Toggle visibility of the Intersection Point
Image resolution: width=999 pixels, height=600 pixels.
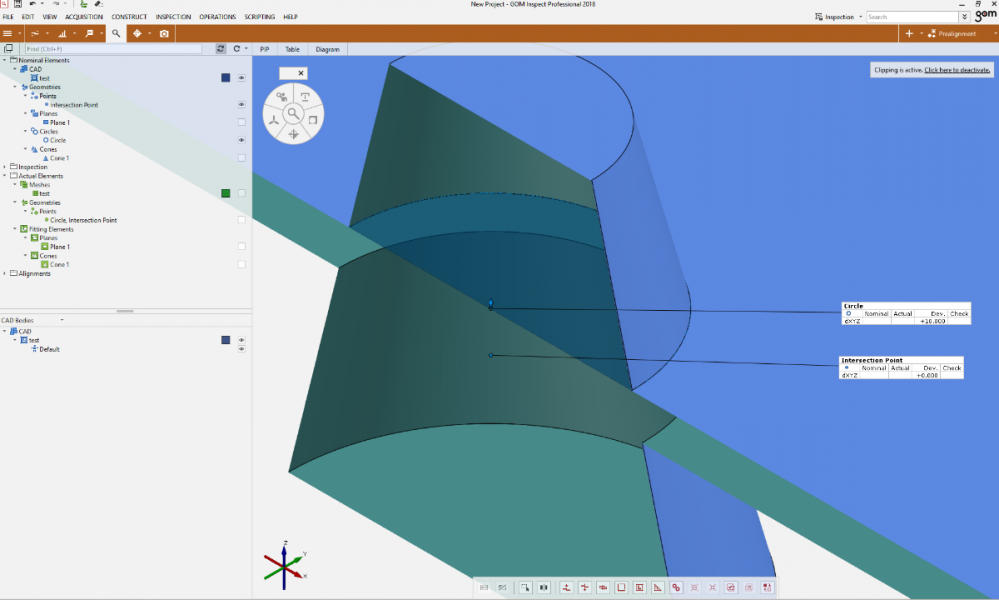240,104
